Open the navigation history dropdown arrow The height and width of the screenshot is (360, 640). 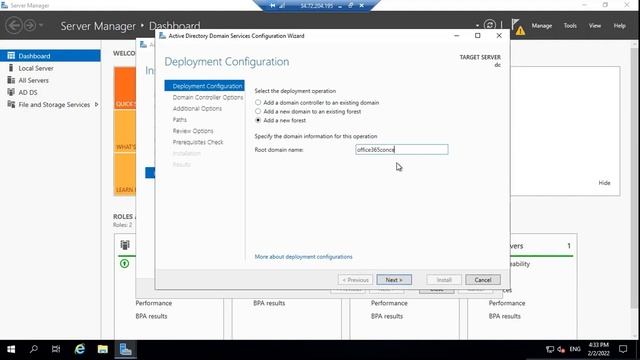coord(41,25)
